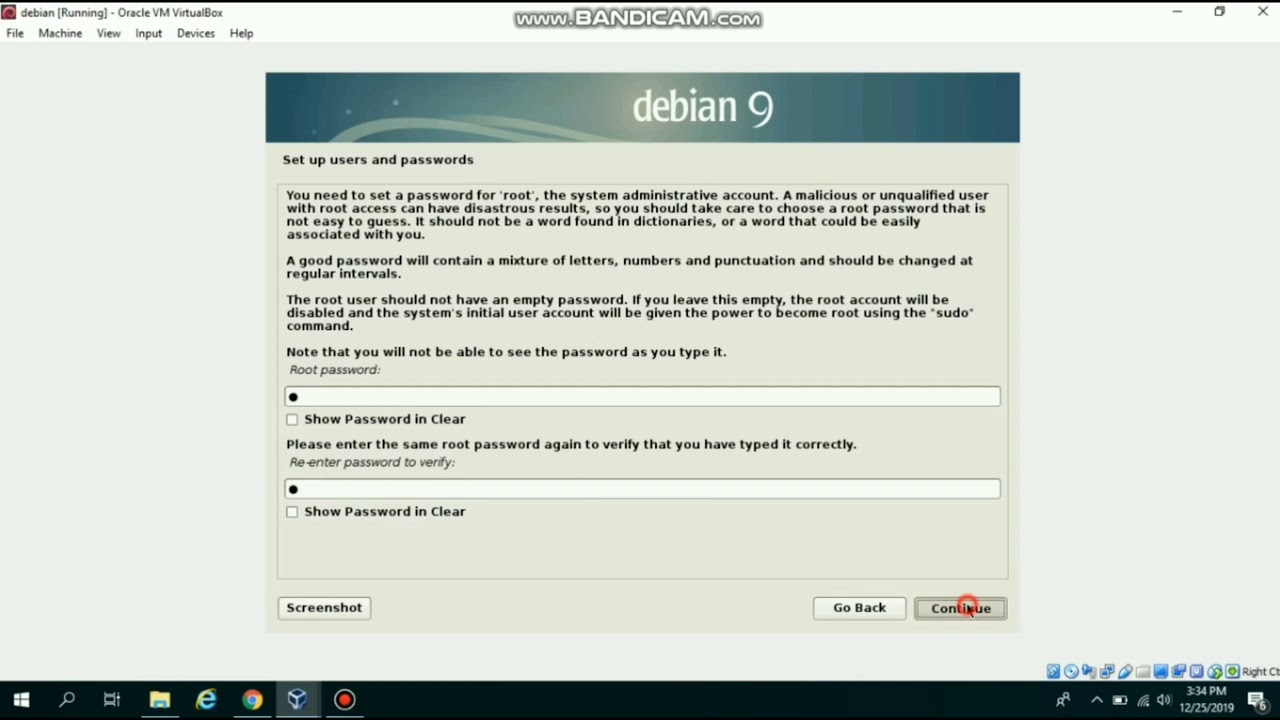Click the Continue button
The height and width of the screenshot is (720, 1280).
tap(960, 608)
